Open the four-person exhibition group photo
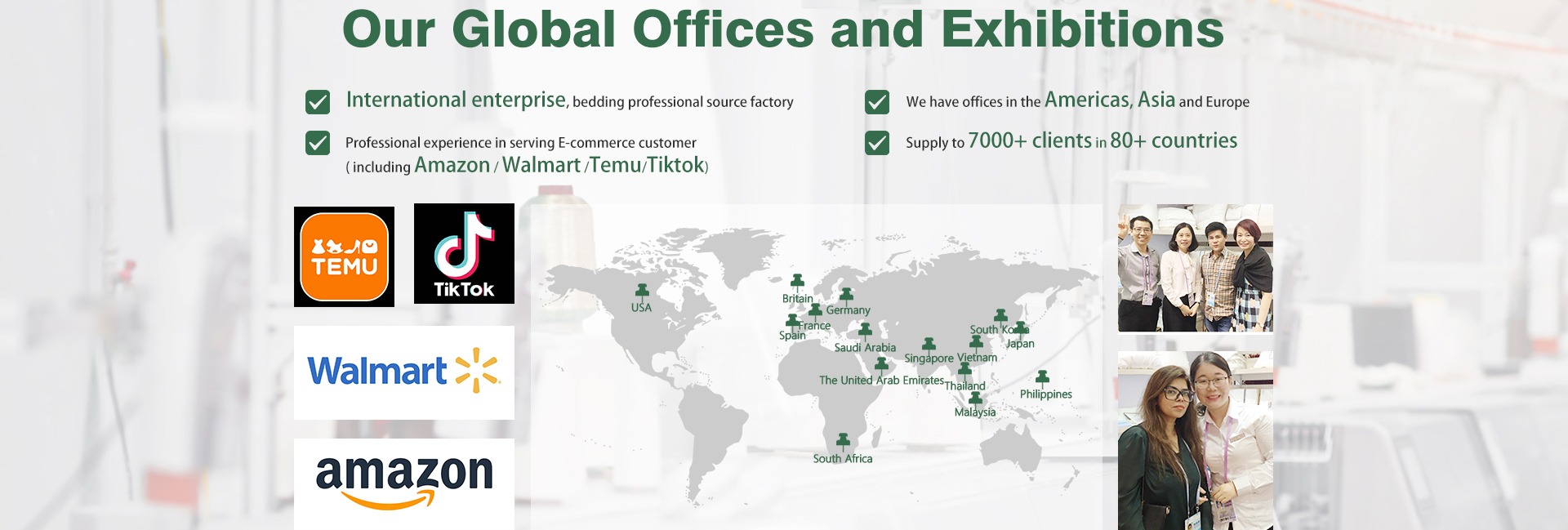The image size is (1568, 530). pyautogui.click(x=1196, y=268)
